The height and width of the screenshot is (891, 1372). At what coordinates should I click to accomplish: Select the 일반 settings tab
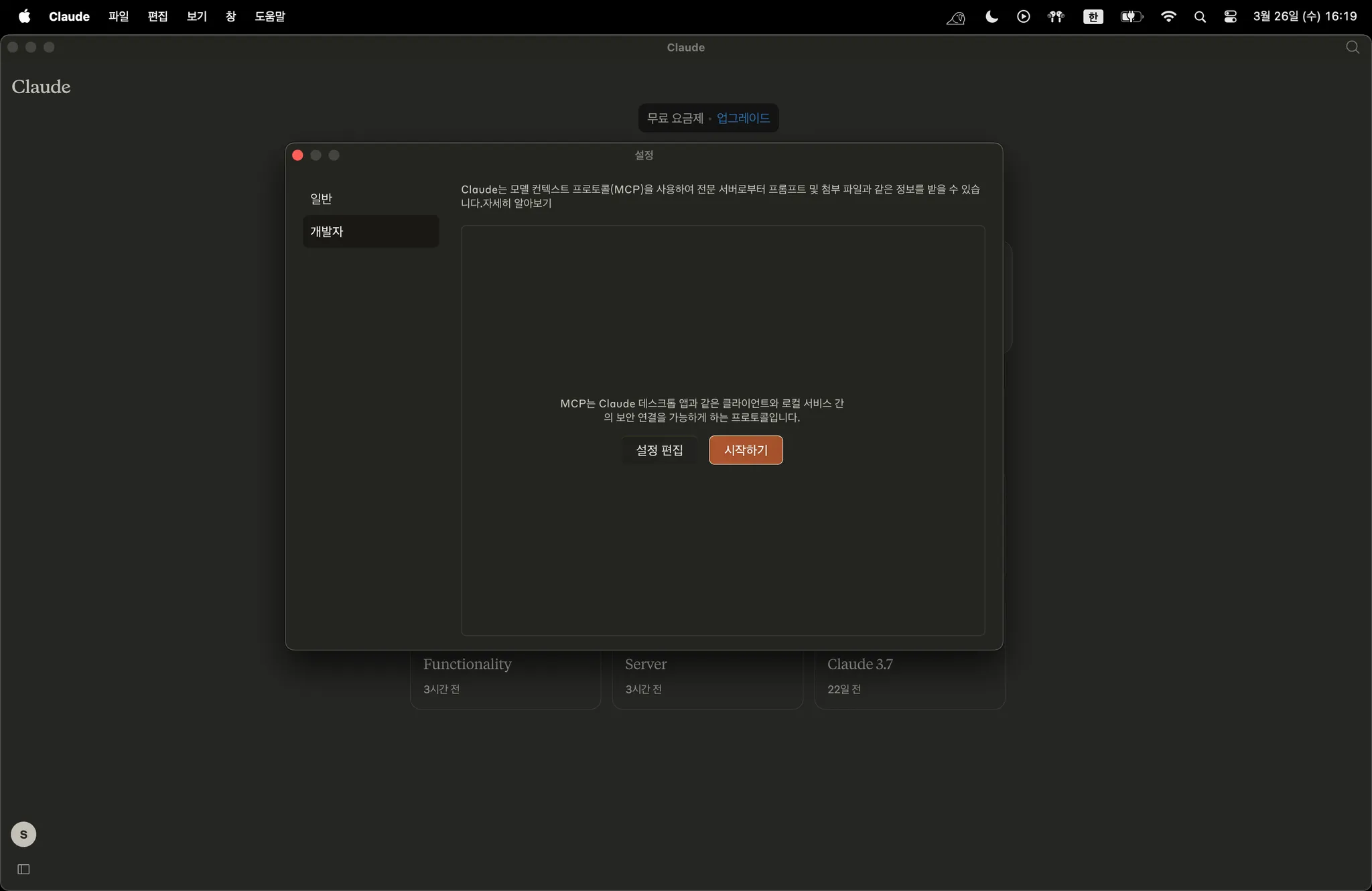(x=370, y=199)
